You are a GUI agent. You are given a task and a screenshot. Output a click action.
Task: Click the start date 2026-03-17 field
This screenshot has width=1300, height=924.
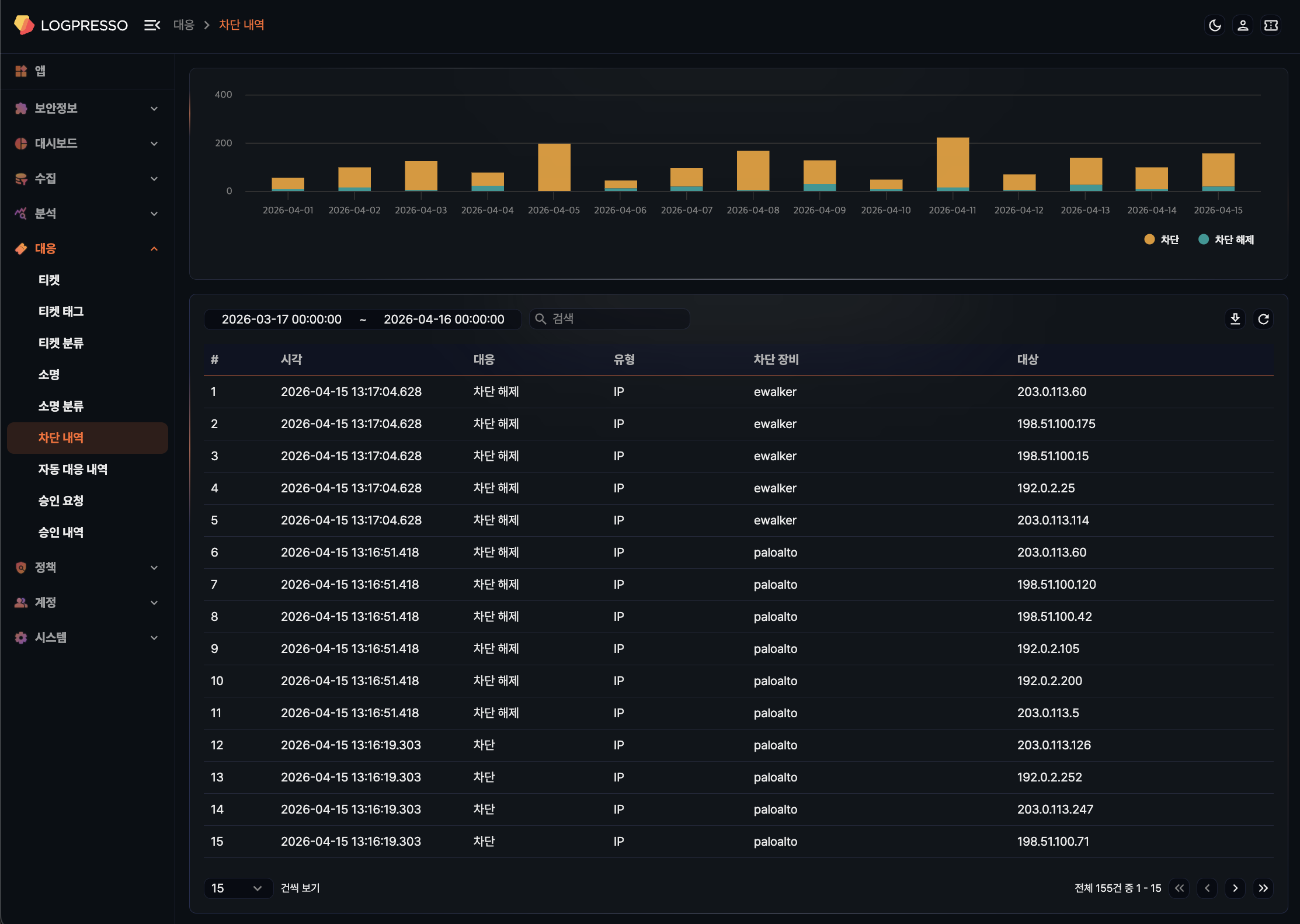click(281, 319)
